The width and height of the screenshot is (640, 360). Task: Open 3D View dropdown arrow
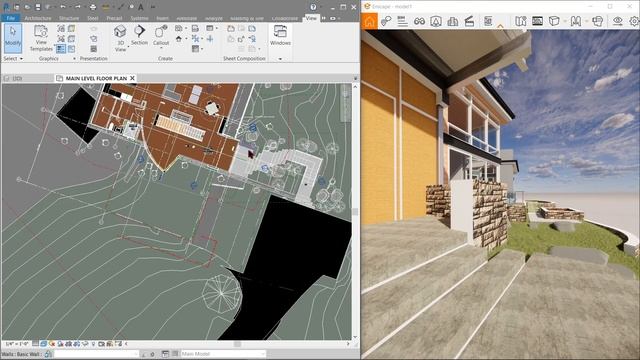tap(128, 47)
